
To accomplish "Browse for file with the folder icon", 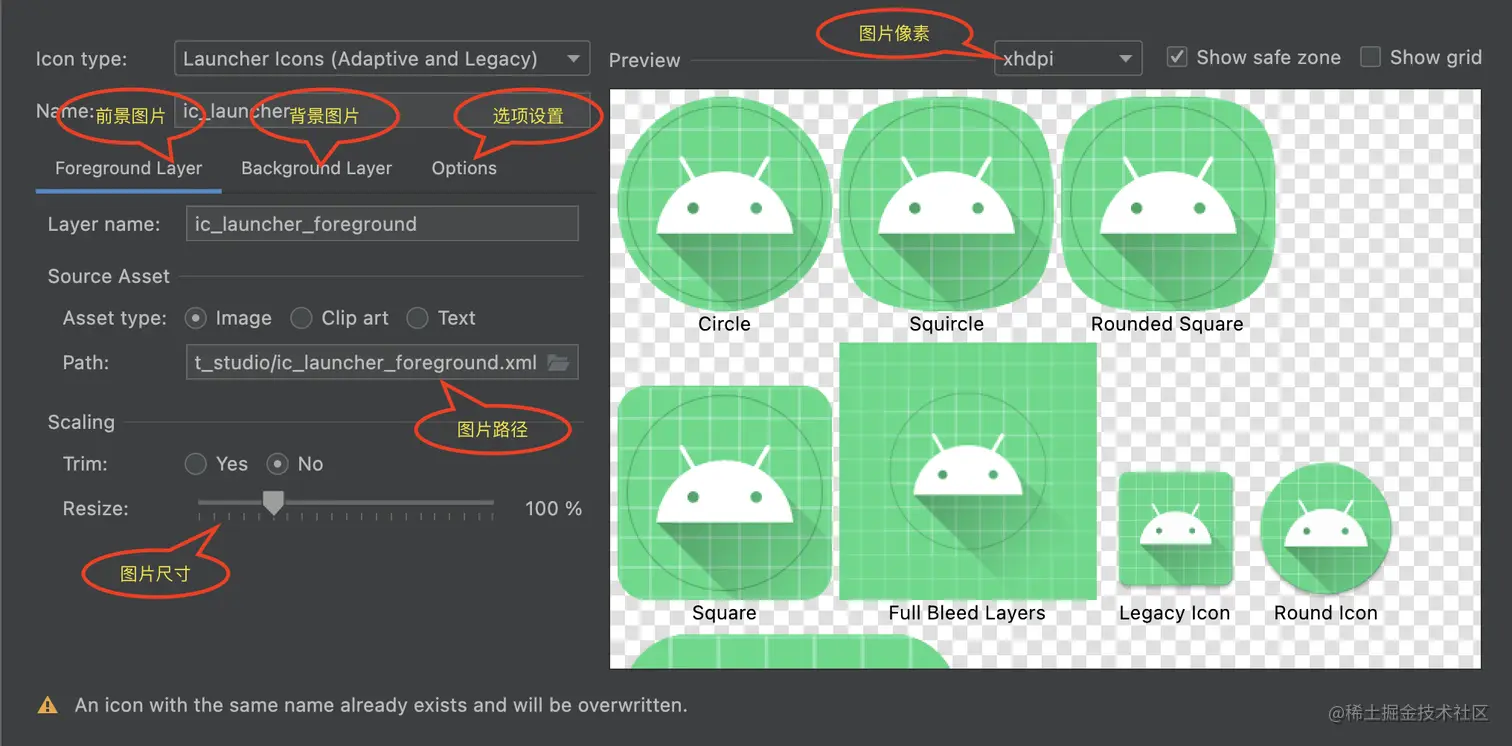I will [559, 362].
